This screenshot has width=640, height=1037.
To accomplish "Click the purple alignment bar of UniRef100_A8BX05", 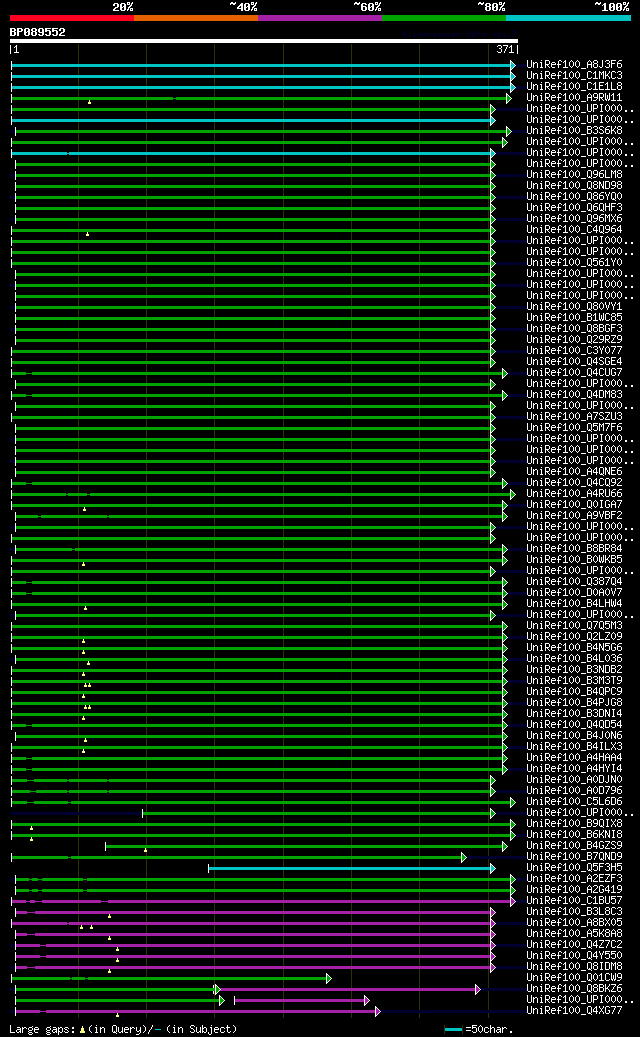I will (253, 923).
